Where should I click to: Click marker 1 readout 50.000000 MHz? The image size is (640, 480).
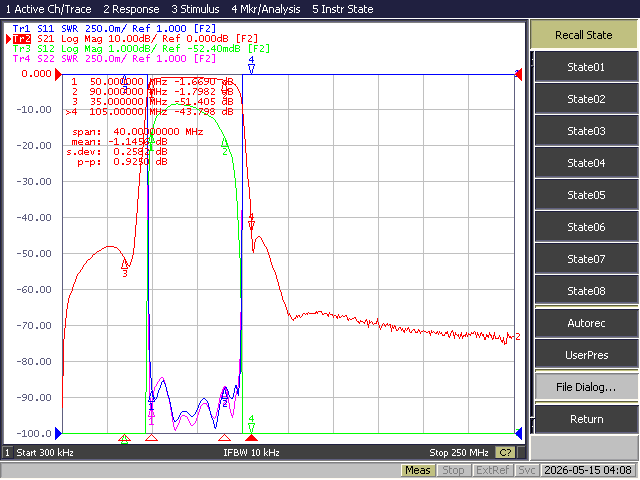click(x=152, y=82)
